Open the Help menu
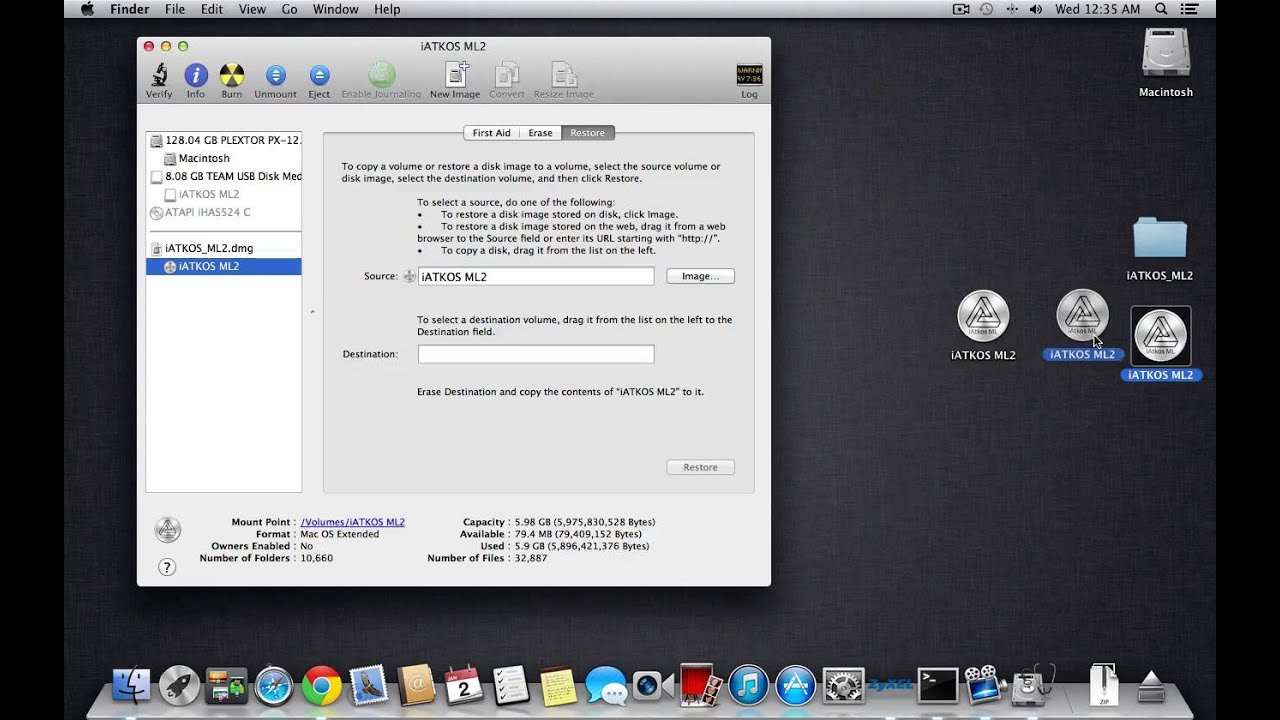The height and width of the screenshot is (720, 1280). (387, 9)
